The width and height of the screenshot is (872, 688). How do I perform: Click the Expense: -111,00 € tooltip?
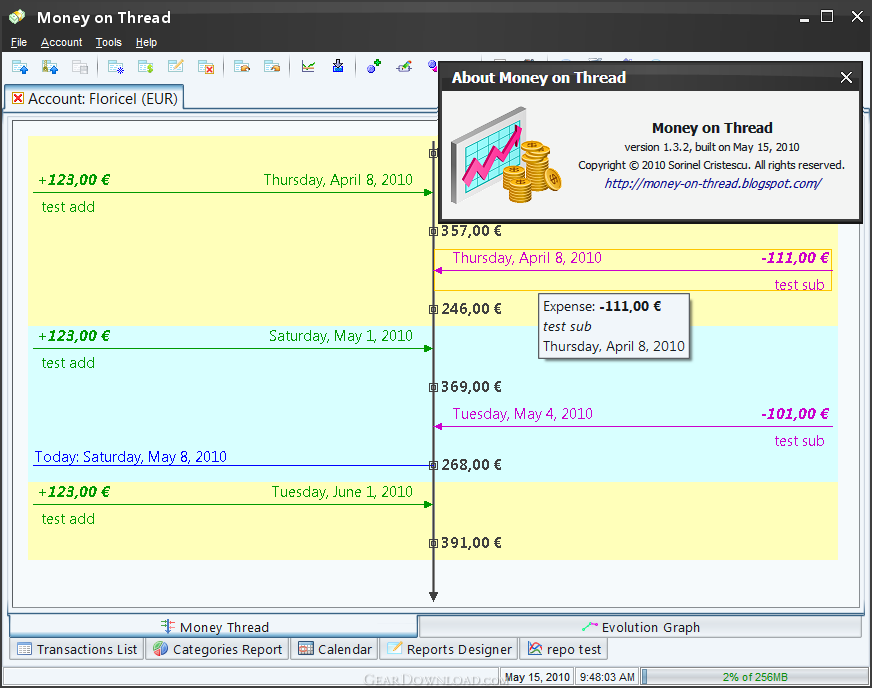coord(614,326)
